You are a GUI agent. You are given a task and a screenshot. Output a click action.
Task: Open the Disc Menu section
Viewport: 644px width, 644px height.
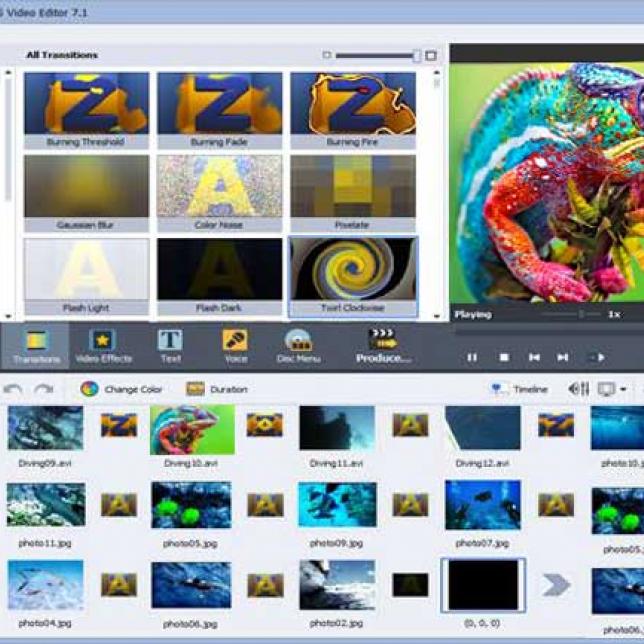pyautogui.click(x=299, y=346)
